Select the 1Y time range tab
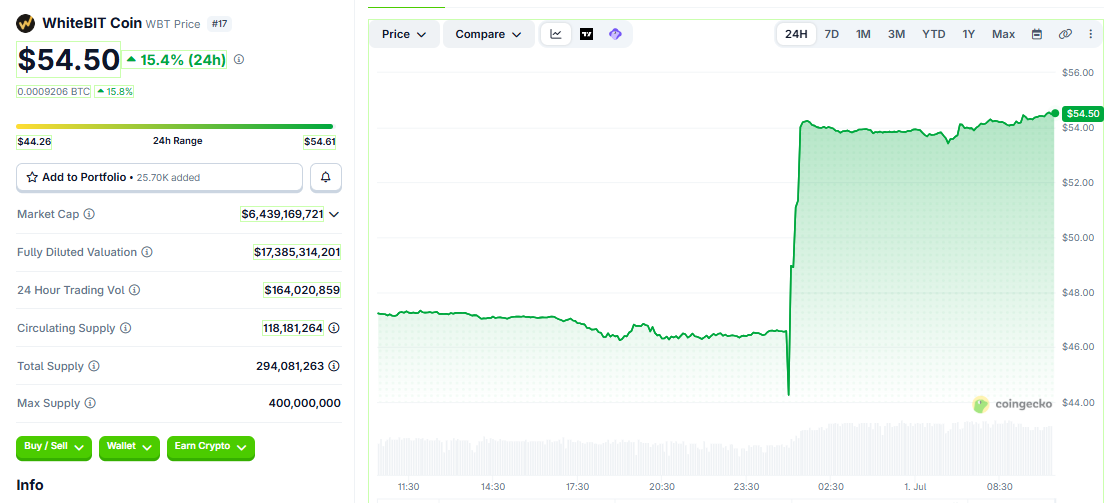The height and width of the screenshot is (503, 1115). 969,34
